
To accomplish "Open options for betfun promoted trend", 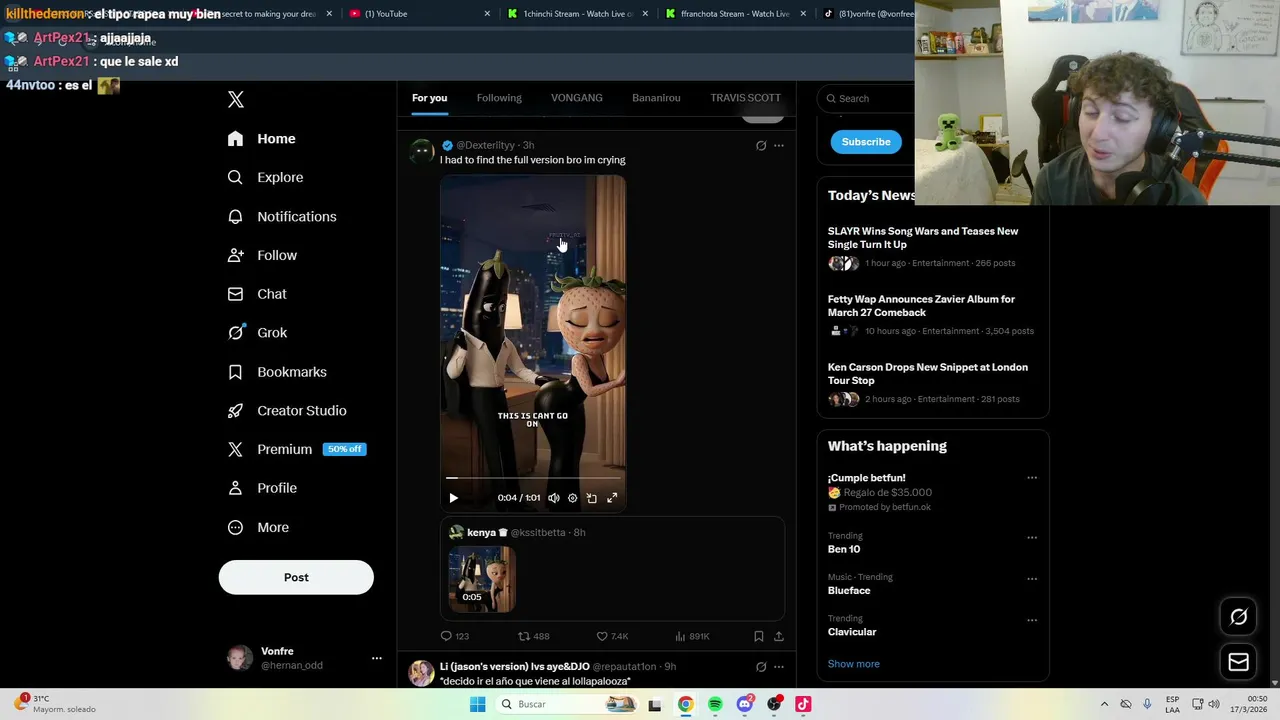I will 1032,478.
